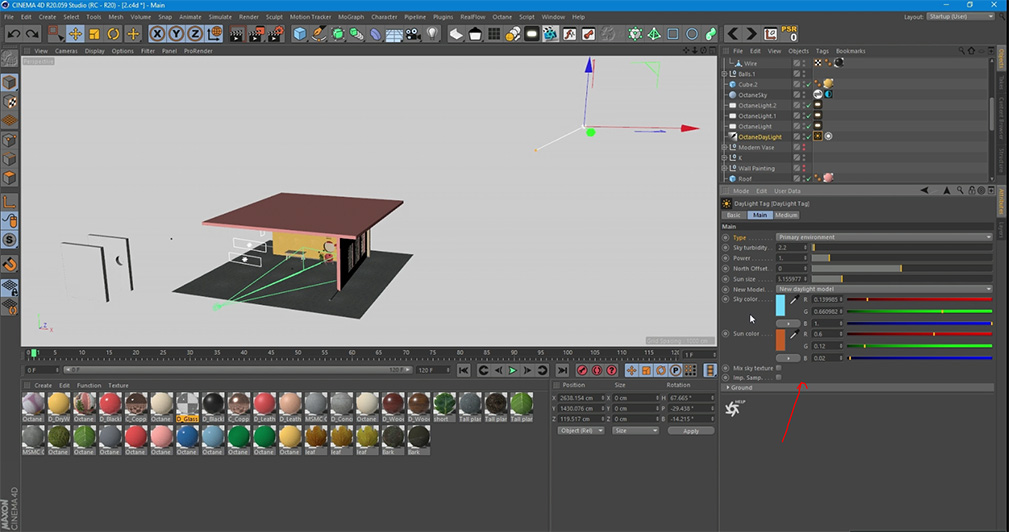
Task: Click the record keyframe button
Action: 582,371
